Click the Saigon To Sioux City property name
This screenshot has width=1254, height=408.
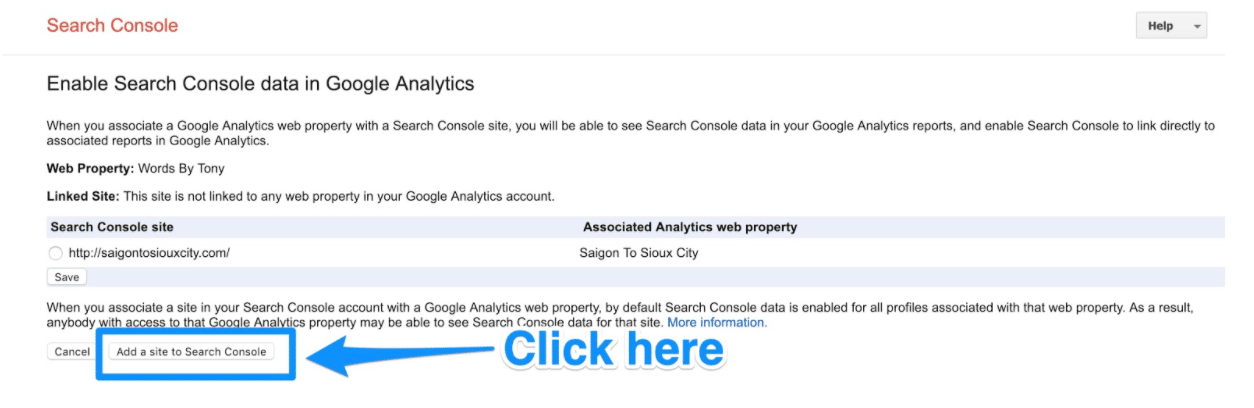pyautogui.click(x=639, y=253)
